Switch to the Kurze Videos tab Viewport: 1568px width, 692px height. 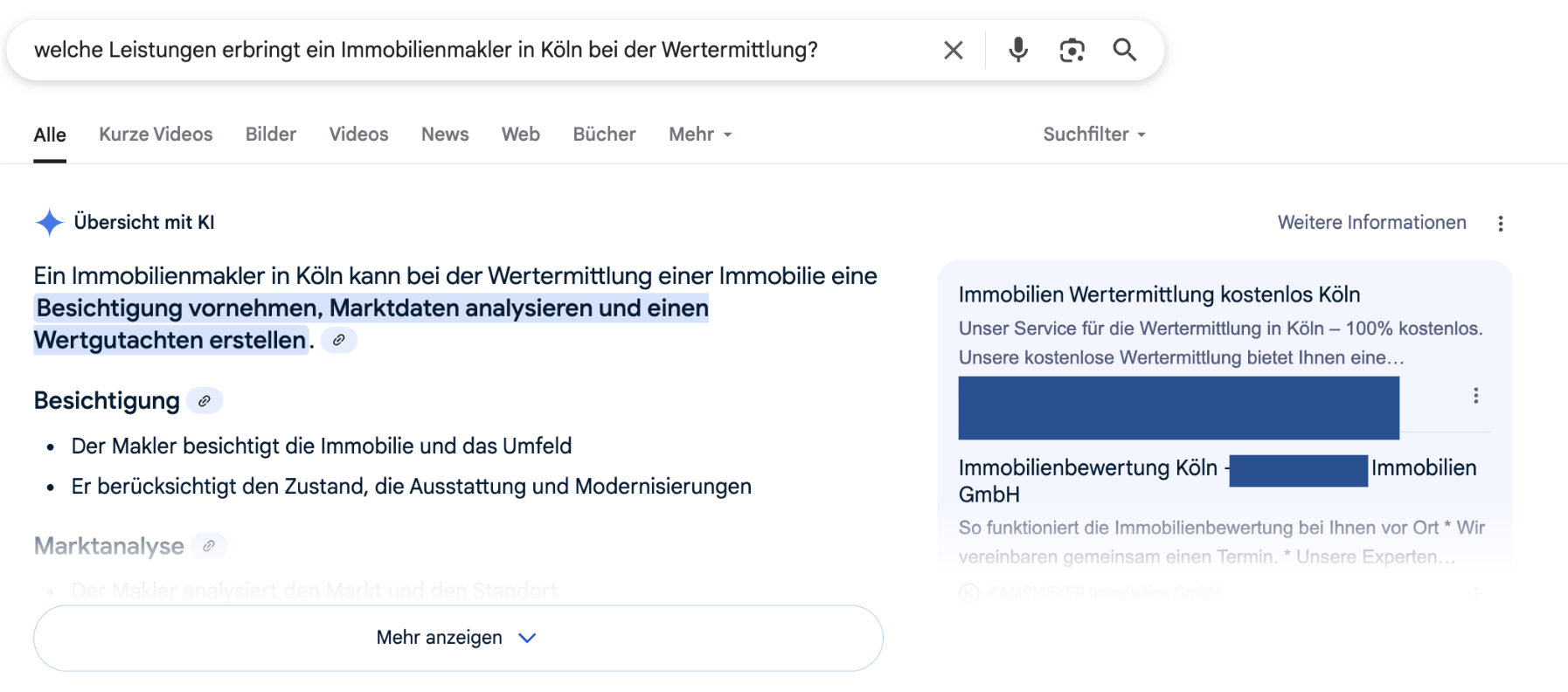156,135
